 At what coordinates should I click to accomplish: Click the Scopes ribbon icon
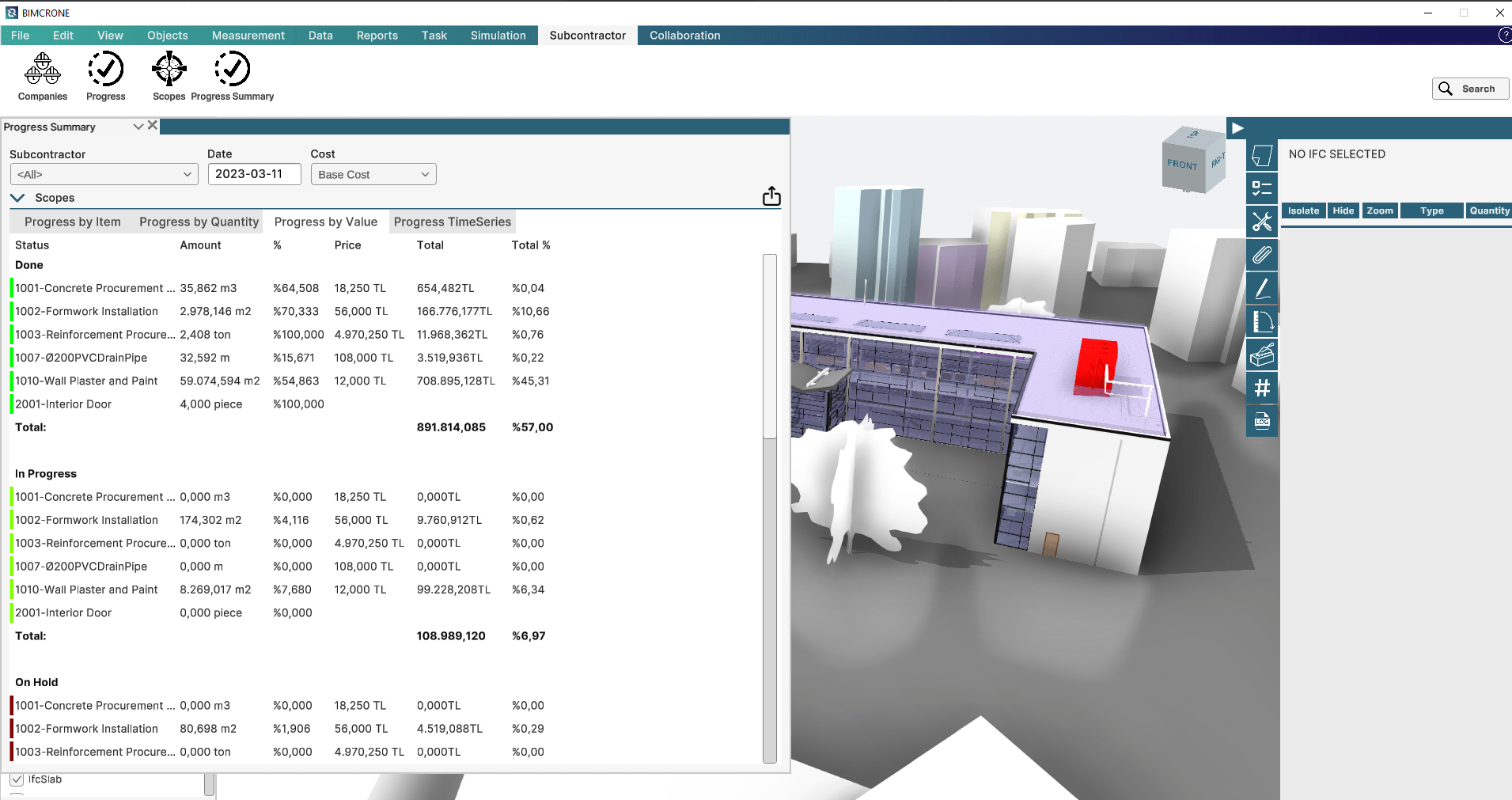point(169,77)
